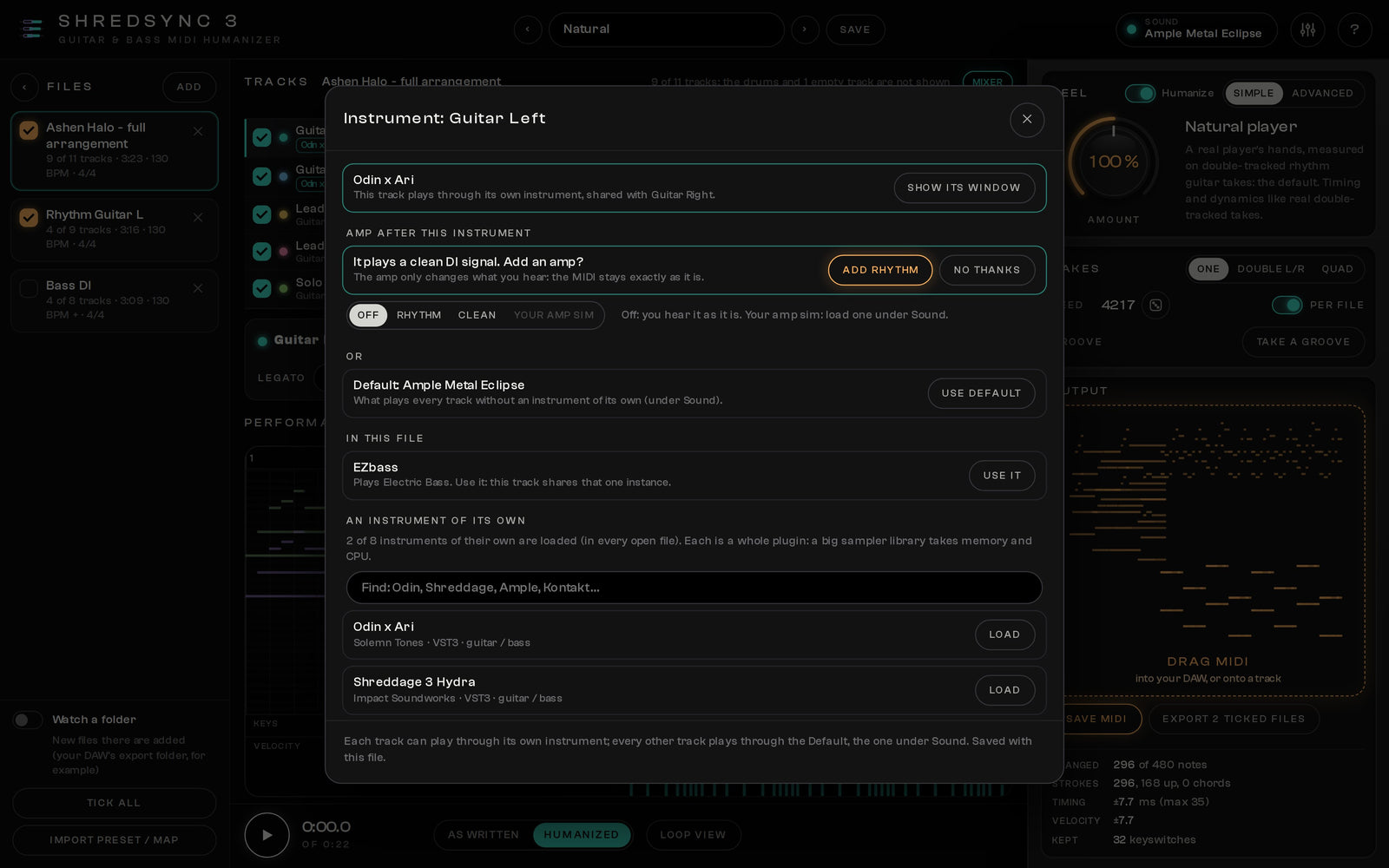Adjust the 100% Amount knob
This screenshot has width=1389, height=868.
(1113, 162)
